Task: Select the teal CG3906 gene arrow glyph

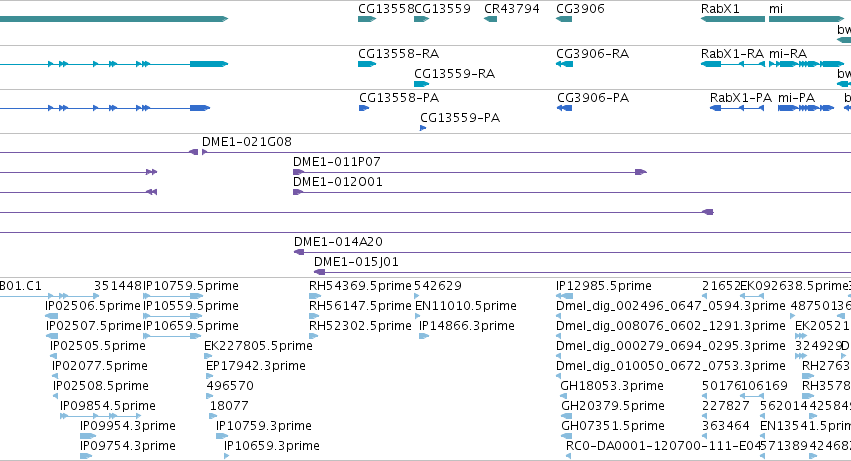Action: (564, 19)
